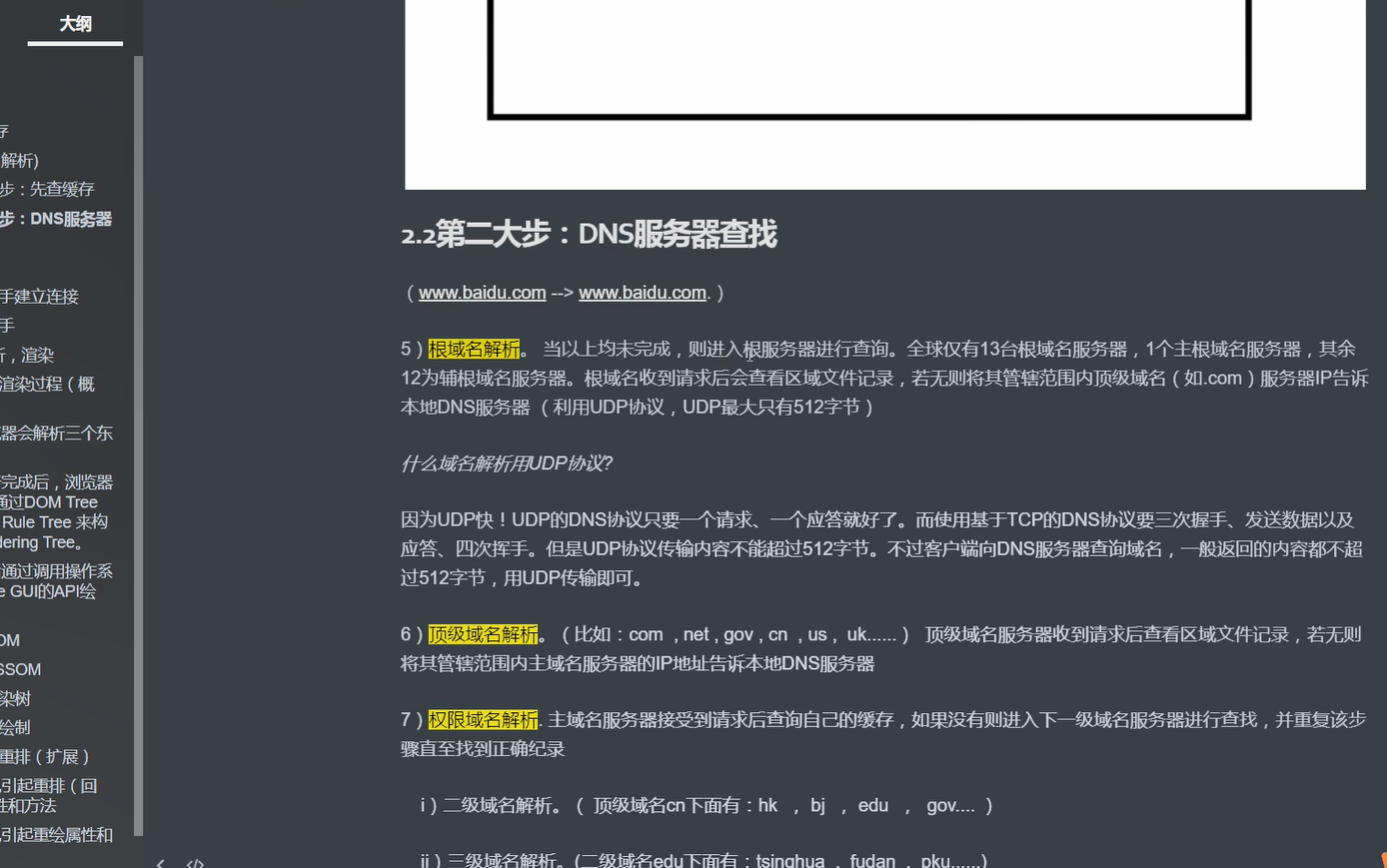
Task: Click highlighted text 权限域名解析
Action: pos(483,719)
